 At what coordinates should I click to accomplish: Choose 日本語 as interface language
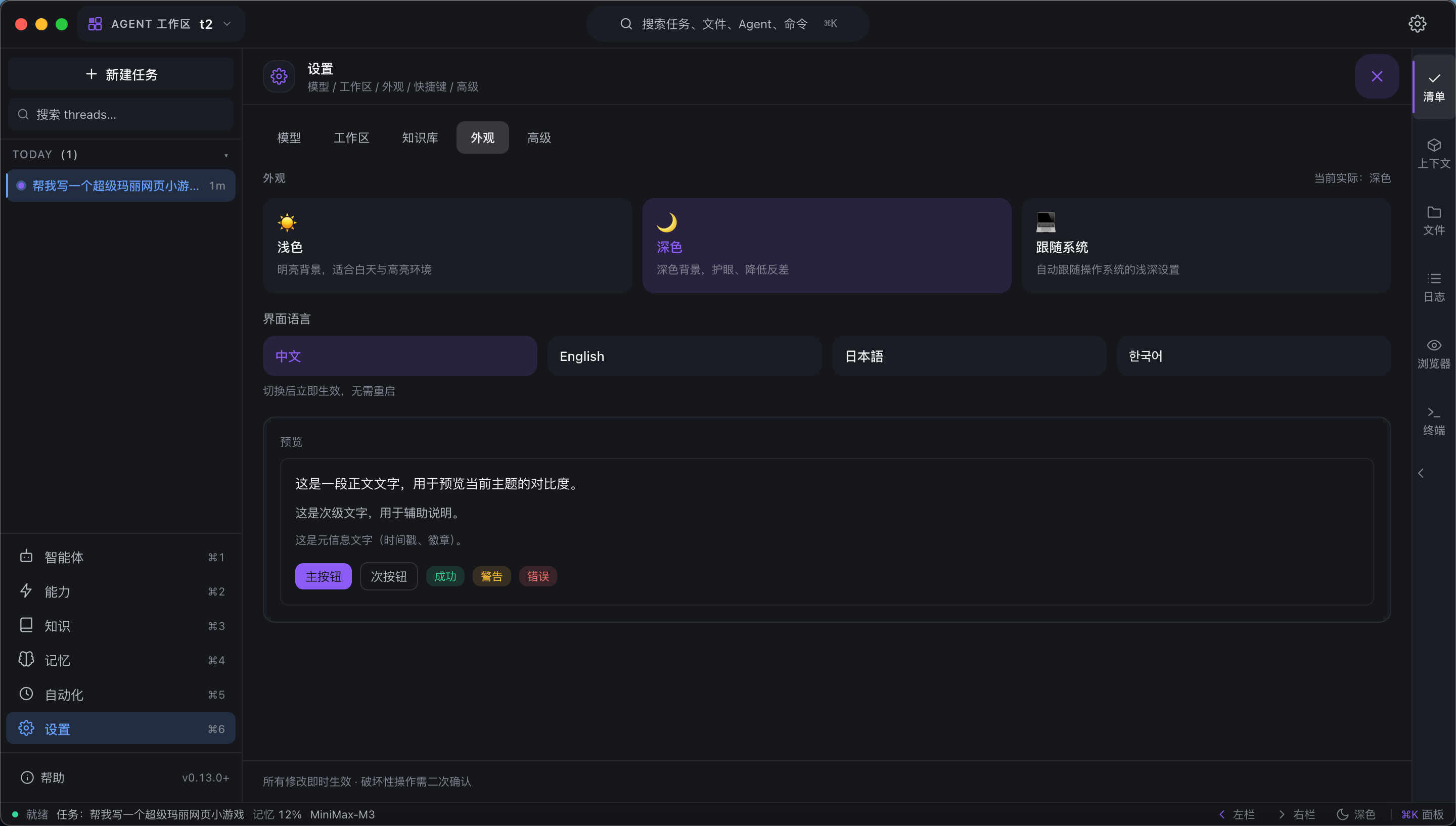click(x=969, y=356)
